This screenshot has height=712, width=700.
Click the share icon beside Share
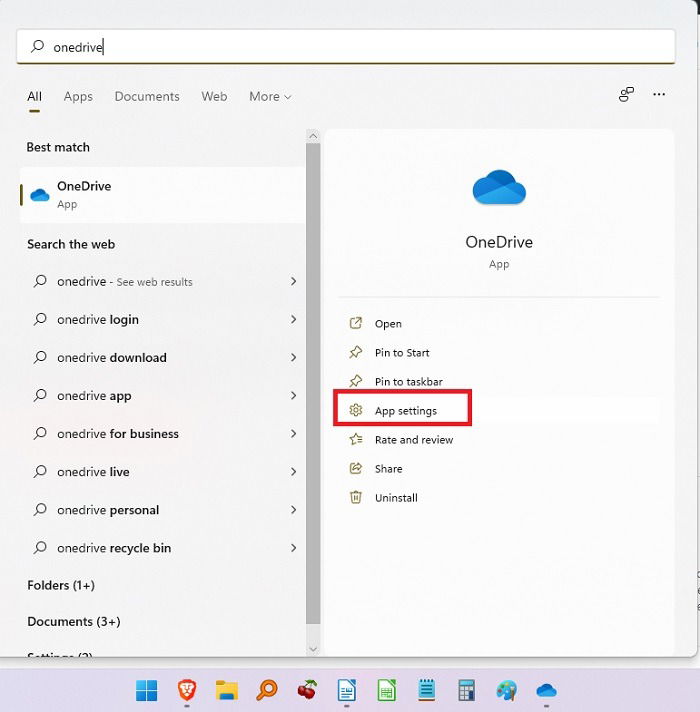point(356,468)
